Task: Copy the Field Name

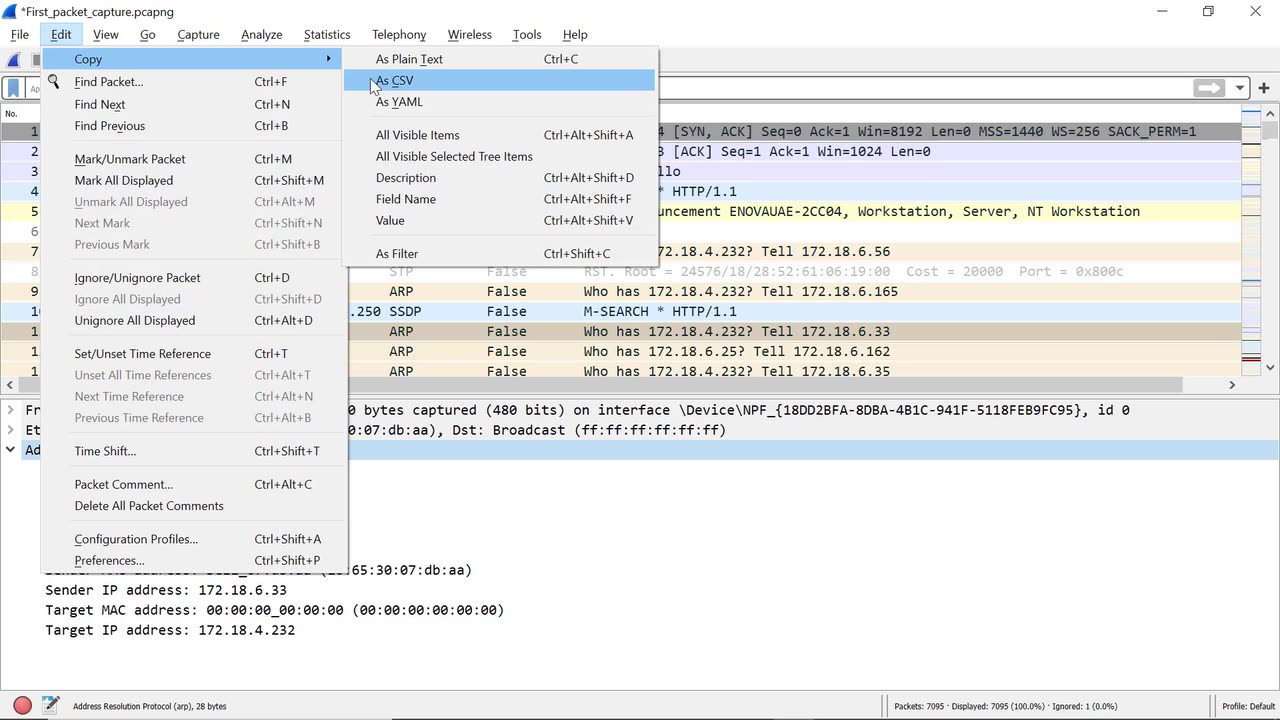Action: tap(500, 199)
